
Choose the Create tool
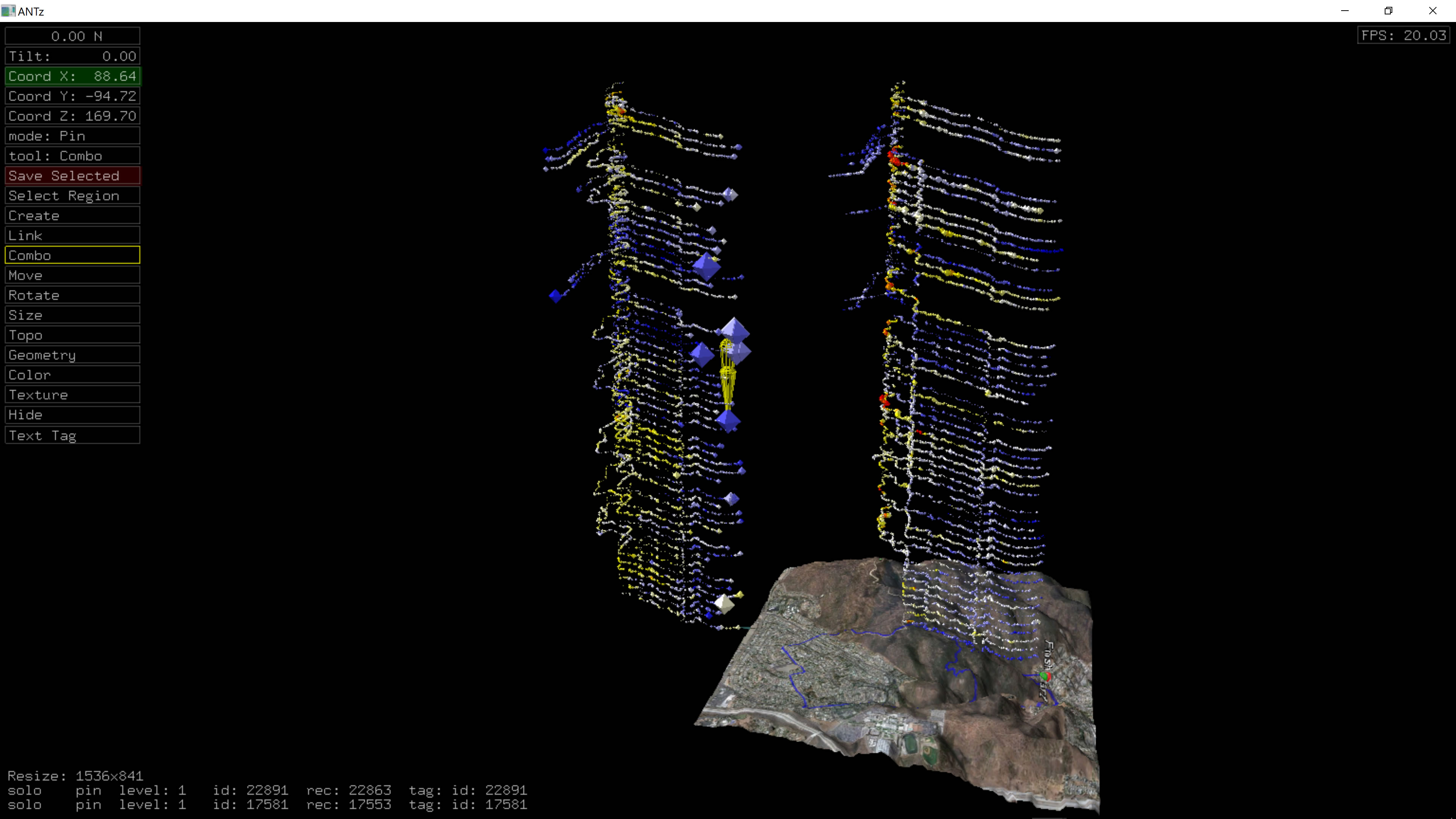tap(72, 215)
